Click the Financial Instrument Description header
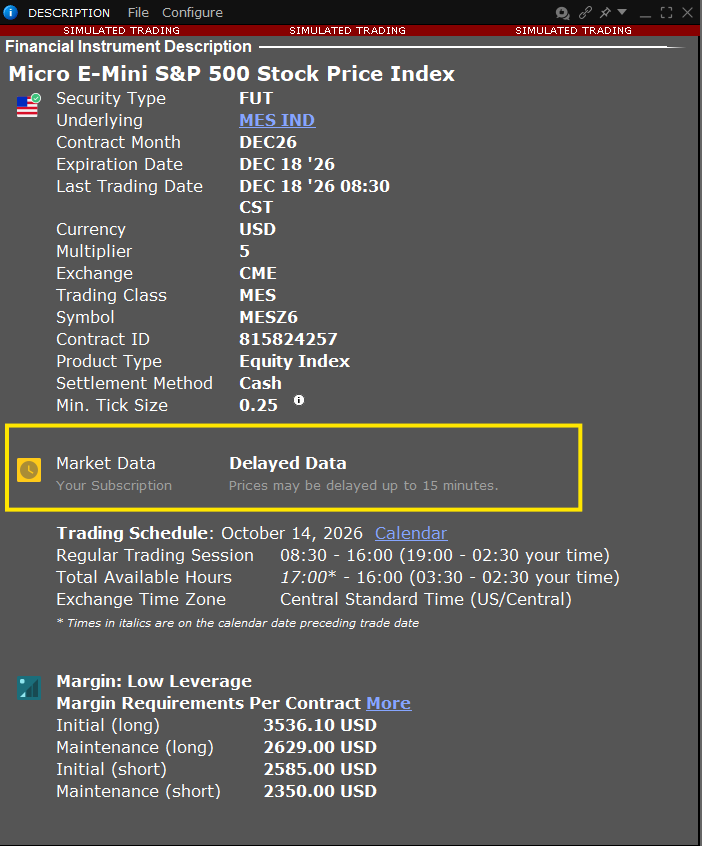This screenshot has height=846, width=702. click(128, 47)
